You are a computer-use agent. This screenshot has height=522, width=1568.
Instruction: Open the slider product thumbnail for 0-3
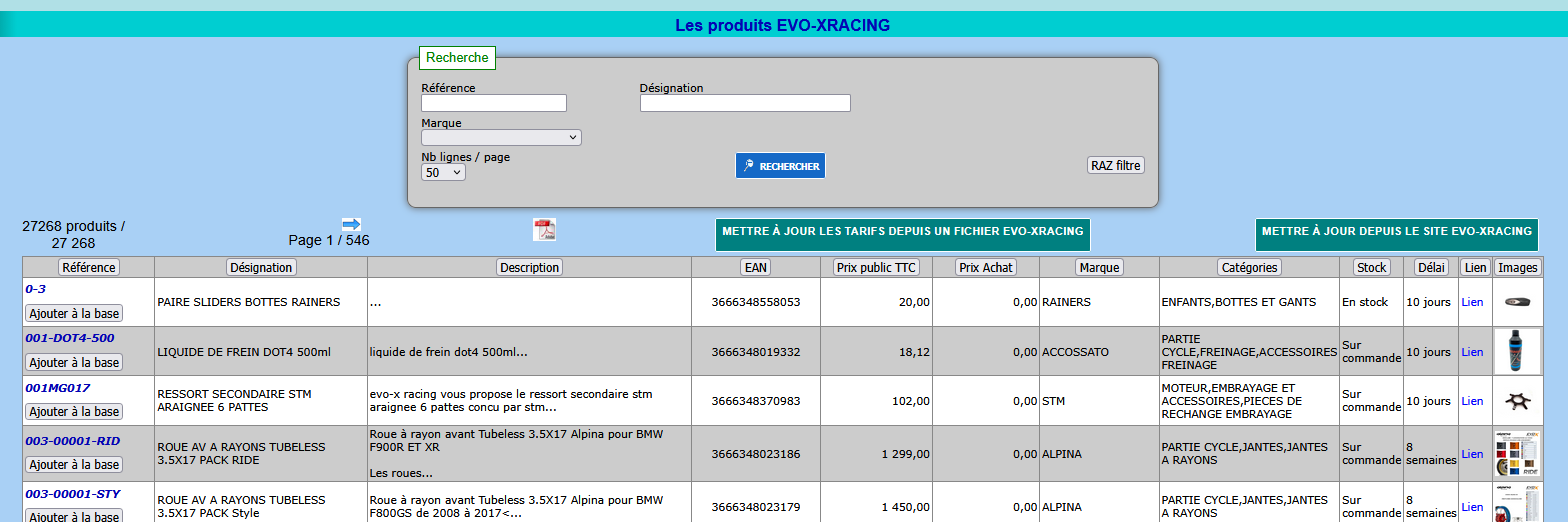1517,302
